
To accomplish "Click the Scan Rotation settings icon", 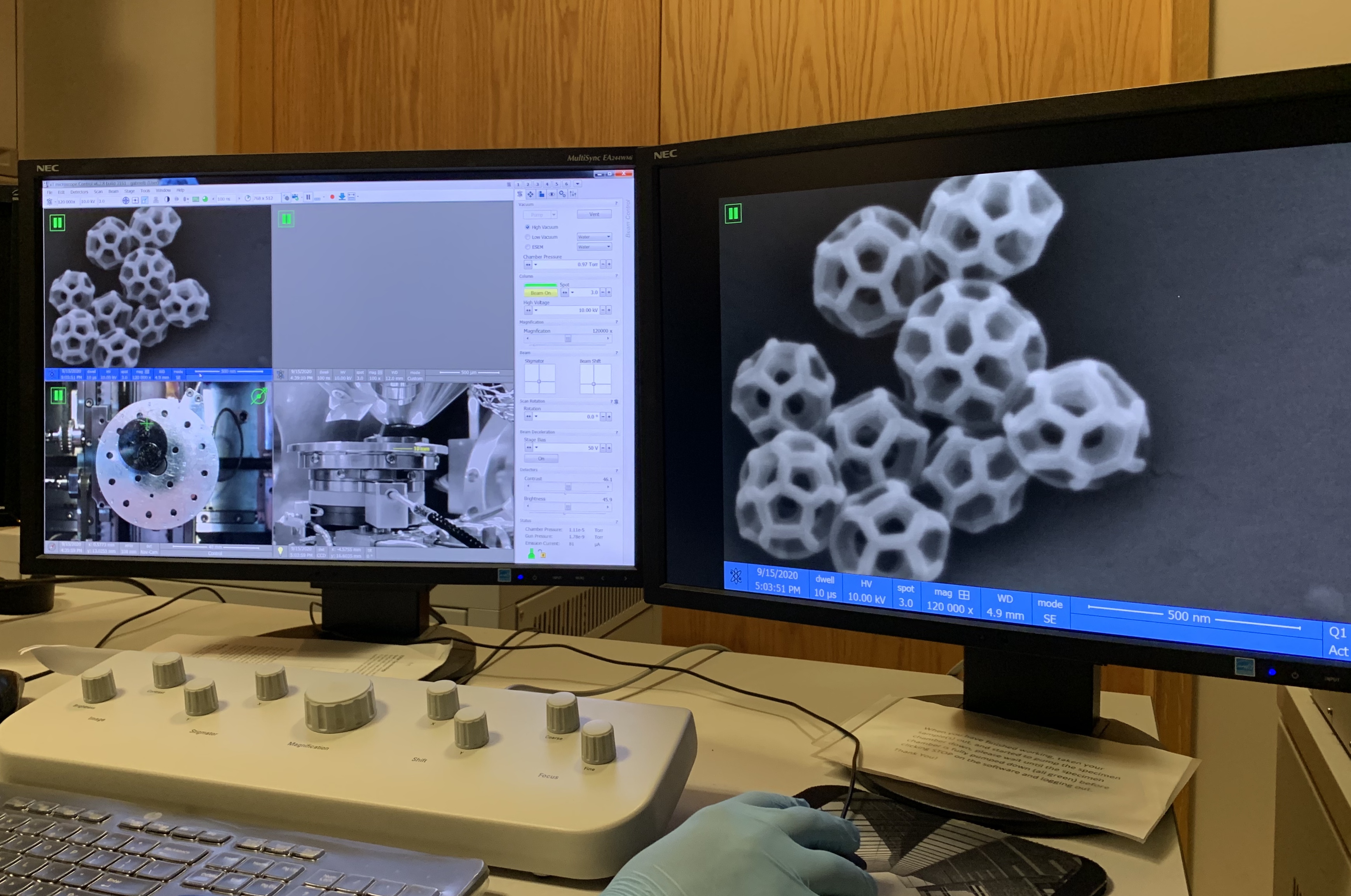I will tap(616, 401).
